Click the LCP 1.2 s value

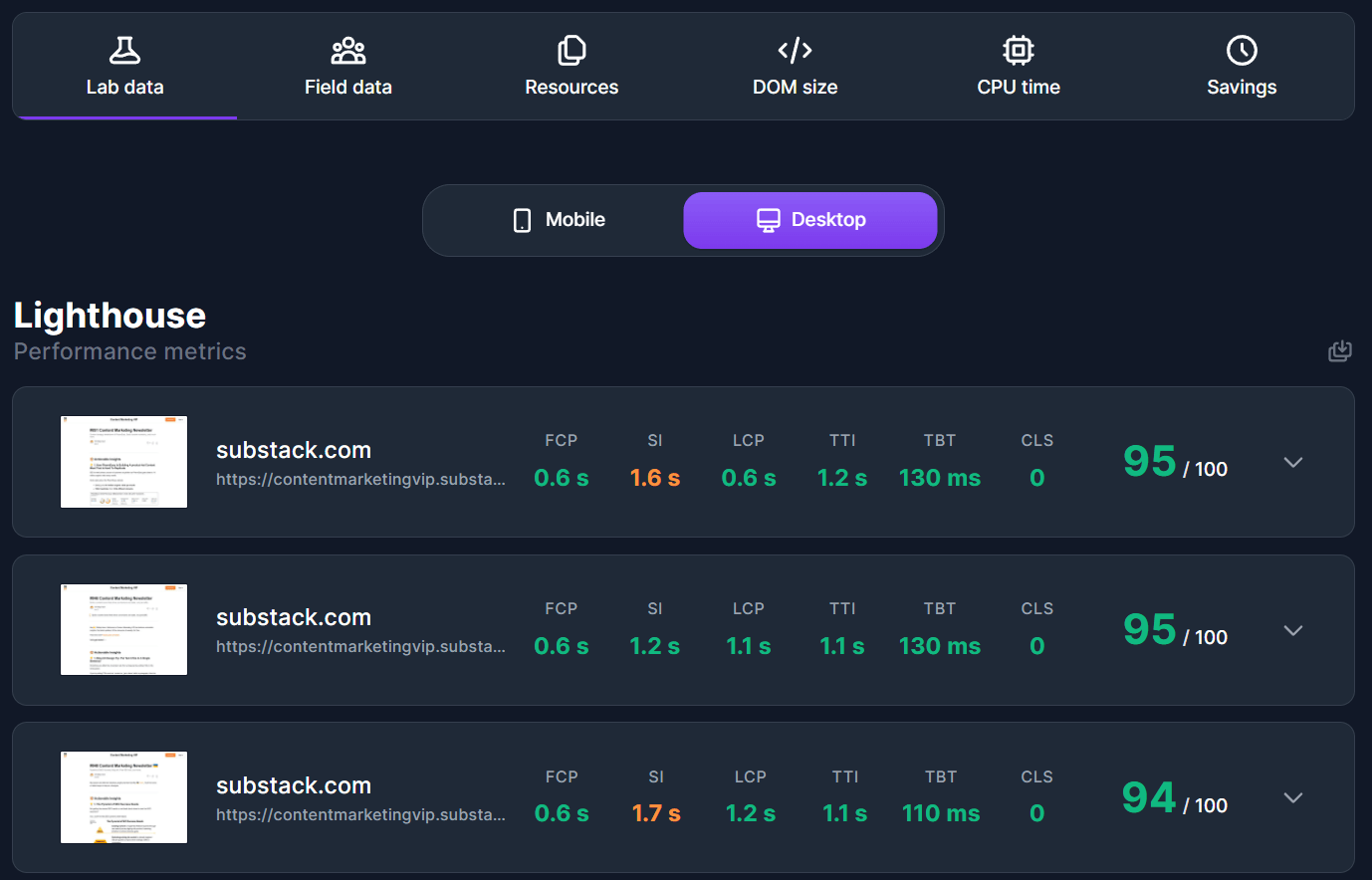click(751, 813)
